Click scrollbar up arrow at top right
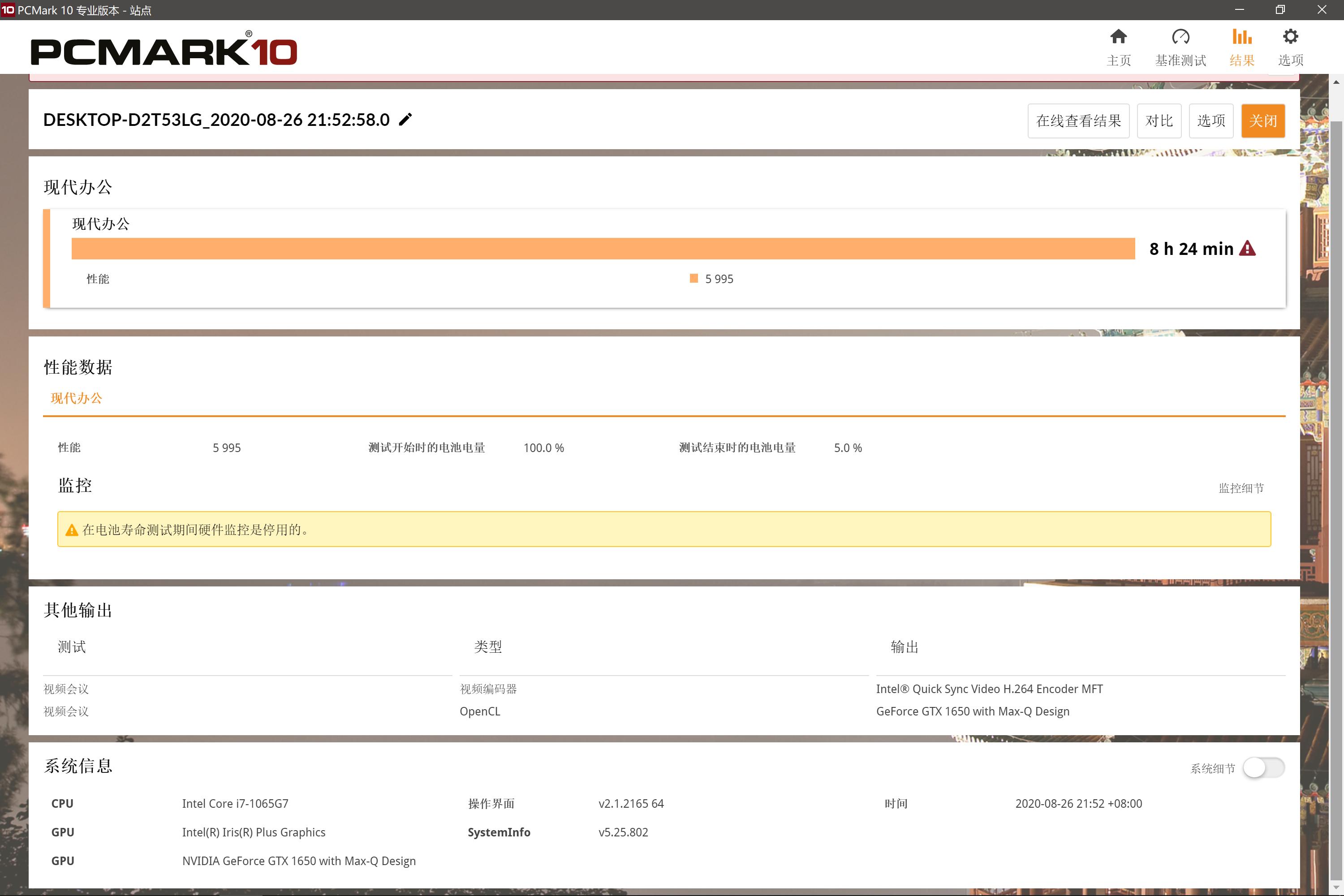 tap(1336, 82)
